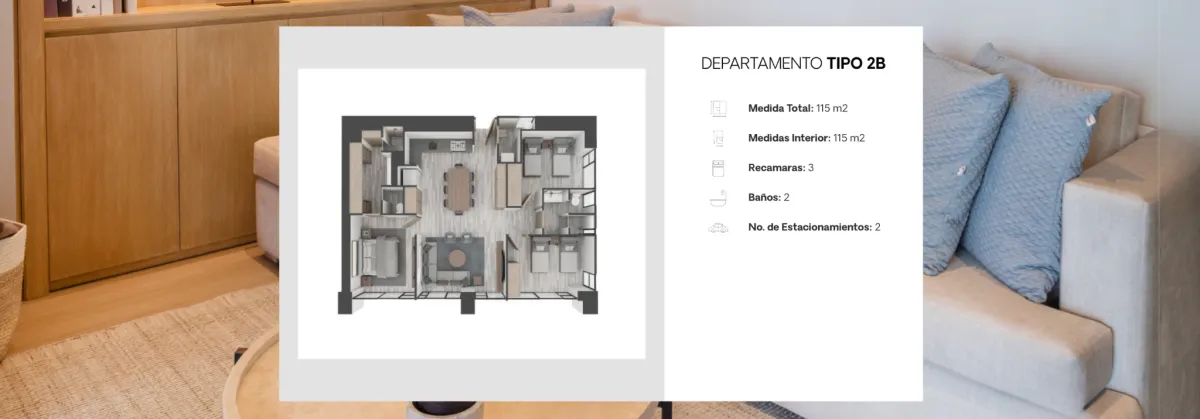Select the text No. de Estacionamientos: 2
This screenshot has width=1200, height=419.
pyautogui.click(x=814, y=228)
